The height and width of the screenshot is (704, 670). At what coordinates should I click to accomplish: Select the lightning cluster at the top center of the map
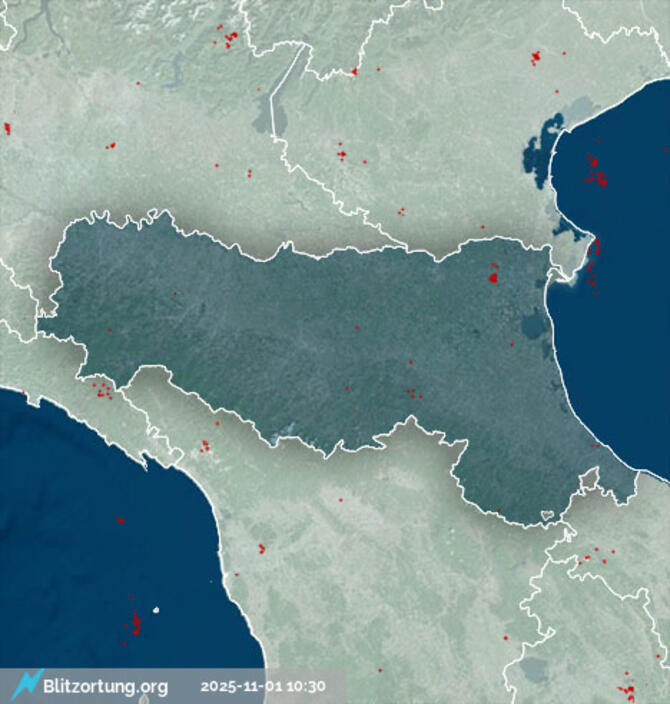229,39
